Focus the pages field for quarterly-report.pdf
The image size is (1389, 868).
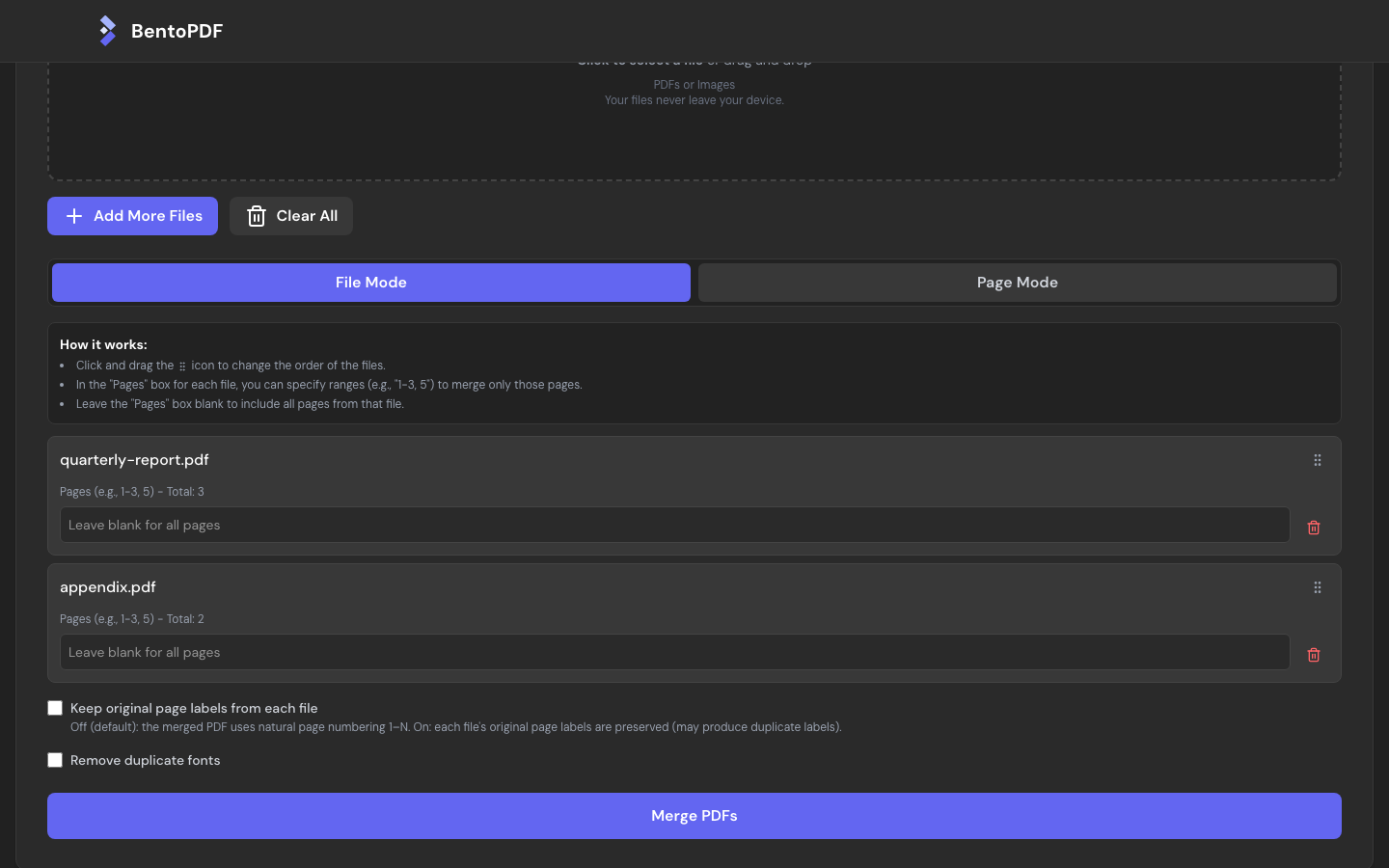pyautogui.click(x=675, y=525)
